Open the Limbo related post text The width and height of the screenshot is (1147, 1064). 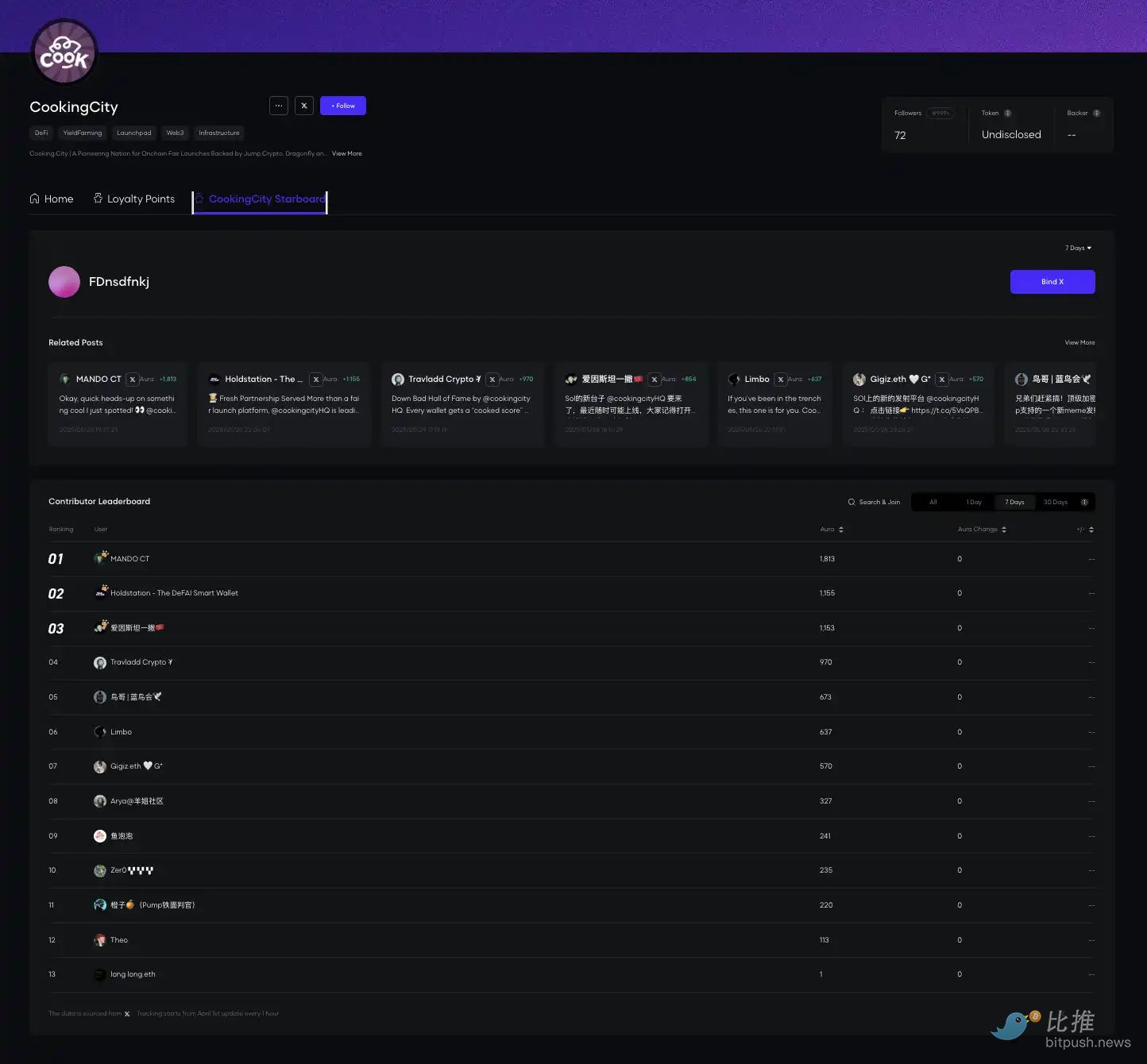(x=774, y=405)
